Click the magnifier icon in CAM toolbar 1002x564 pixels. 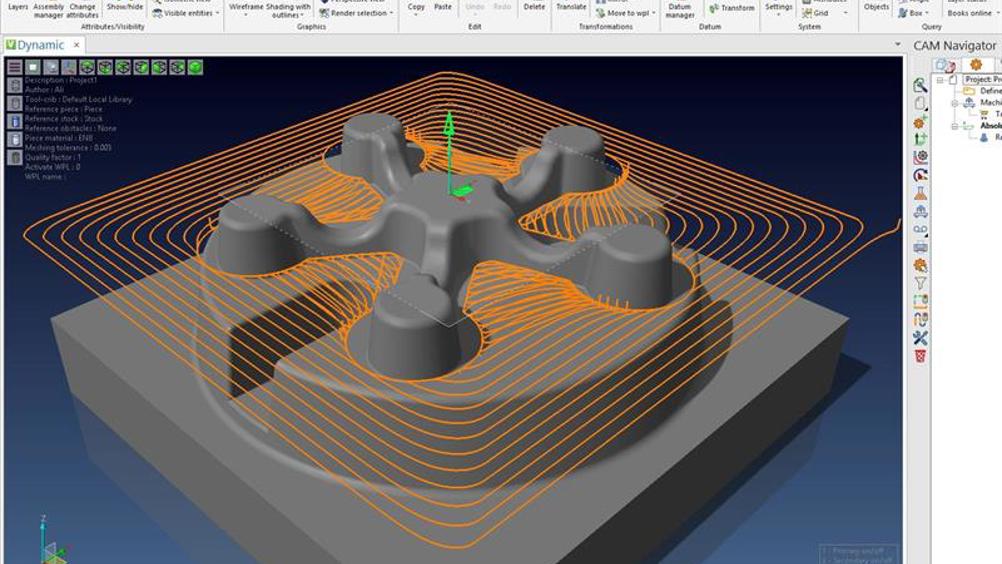[x=920, y=86]
